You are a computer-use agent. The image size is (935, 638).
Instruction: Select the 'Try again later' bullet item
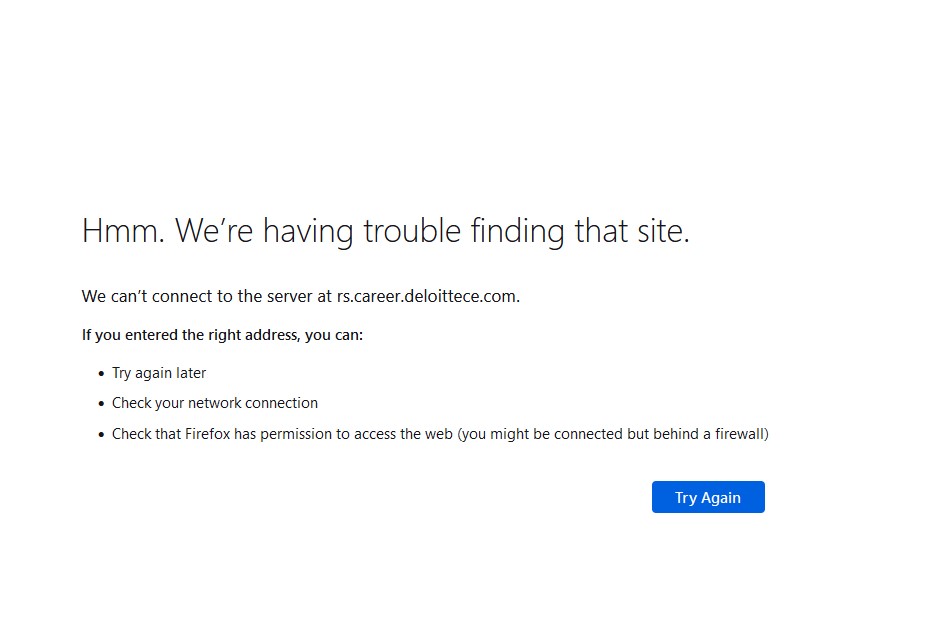[159, 372]
